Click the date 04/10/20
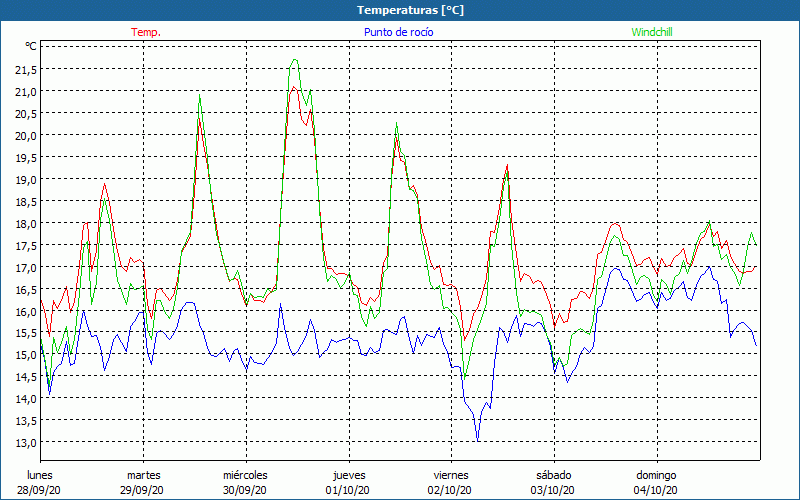The image size is (800, 500). tap(656, 490)
